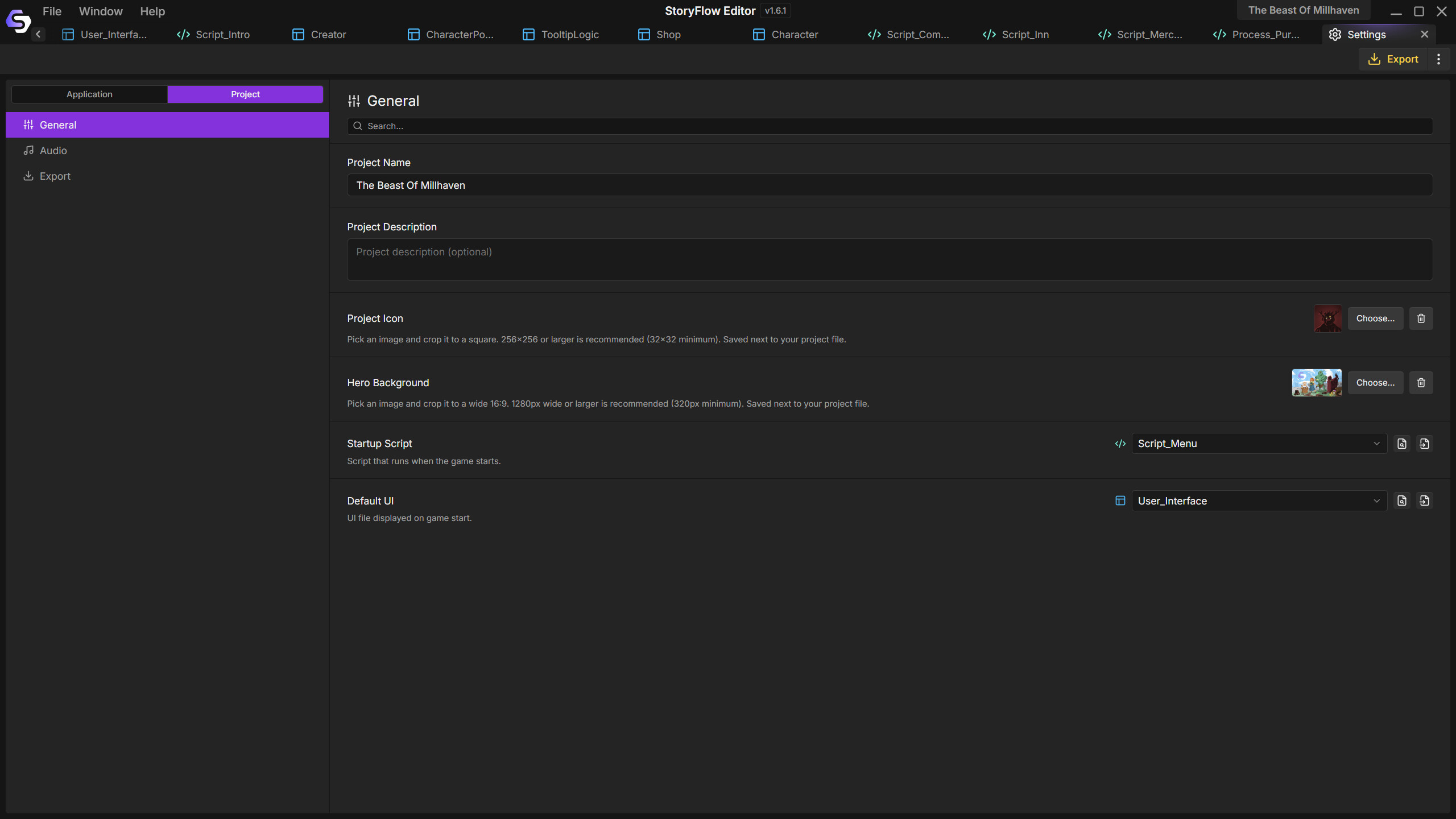Switch to Project settings
This screenshot has width=1456, height=819.
pyautogui.click(x=245, y=94)
